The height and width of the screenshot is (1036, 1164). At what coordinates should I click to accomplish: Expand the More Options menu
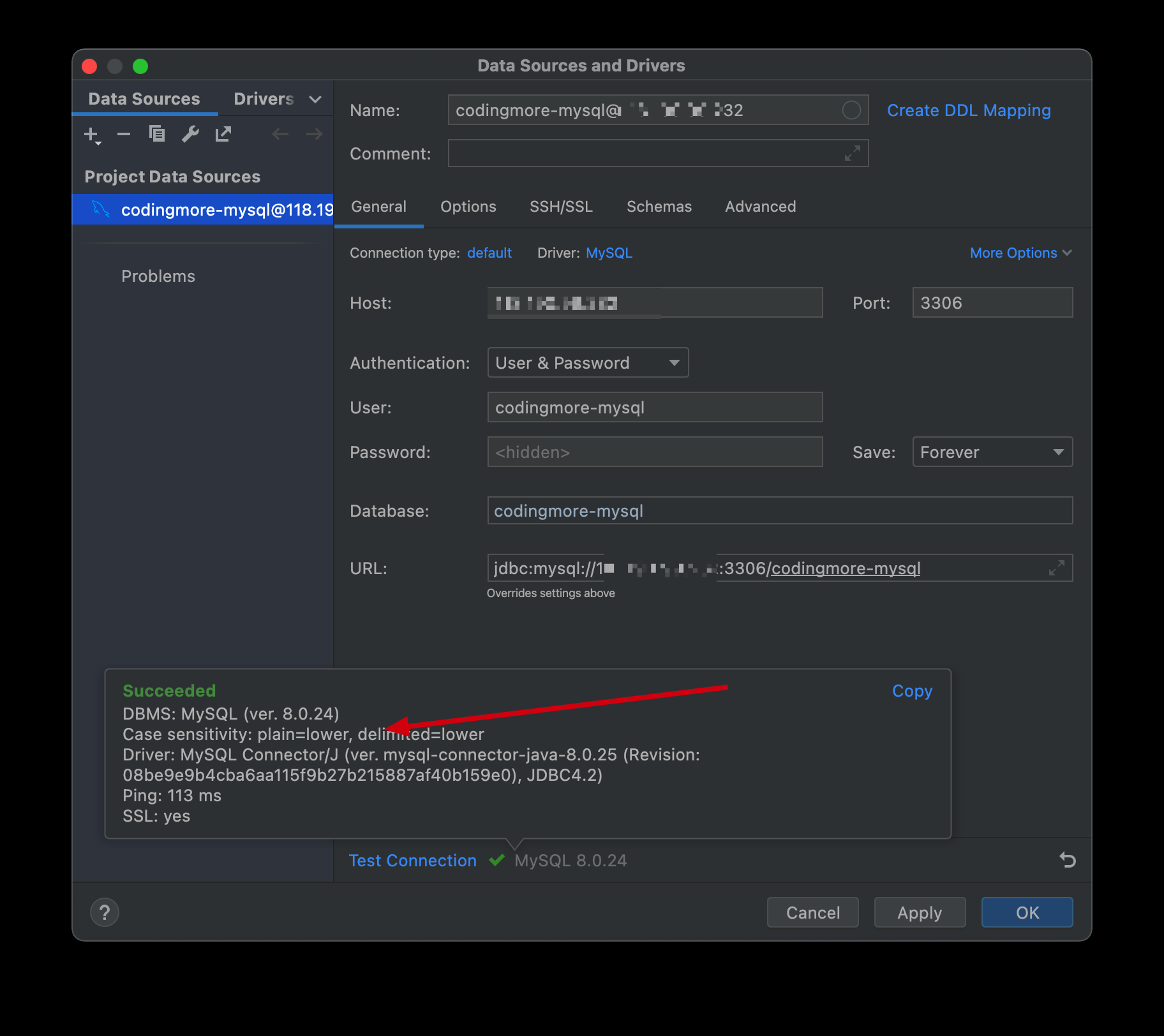1020,253
